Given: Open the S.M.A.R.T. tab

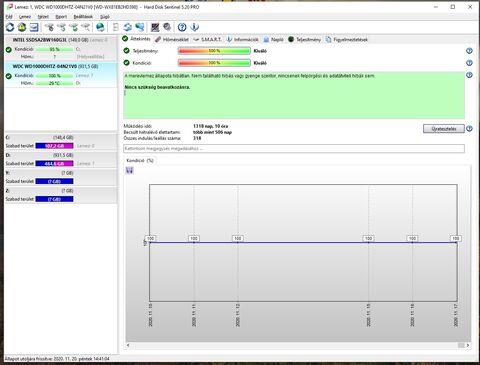Looking at the screenshot, I should (207, 39).
